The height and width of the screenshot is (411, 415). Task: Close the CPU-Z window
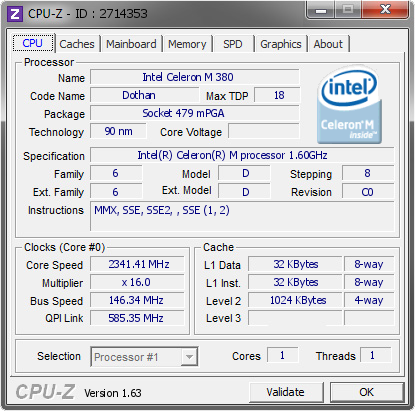pyautogui.click(x=386, y=10)
